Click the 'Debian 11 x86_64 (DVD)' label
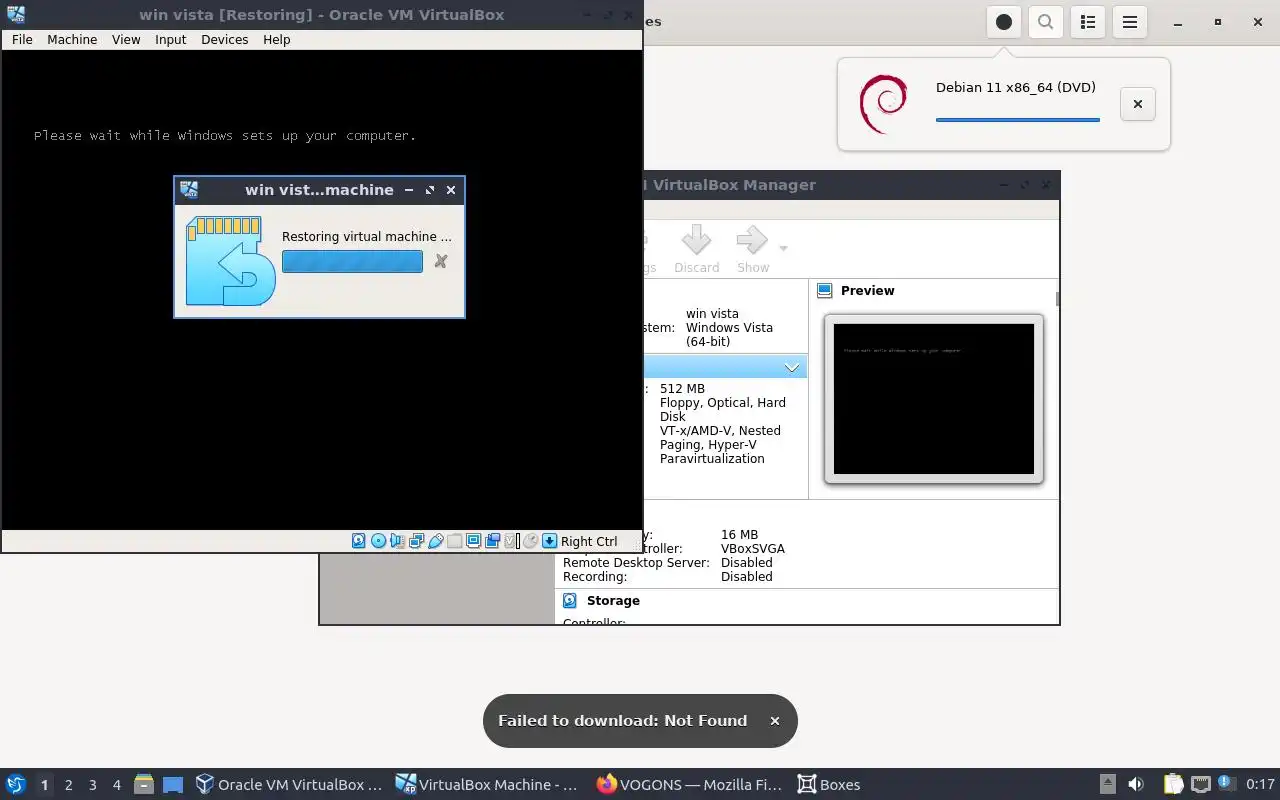This screenshot has height=800, width=1280. point(1016,87)
